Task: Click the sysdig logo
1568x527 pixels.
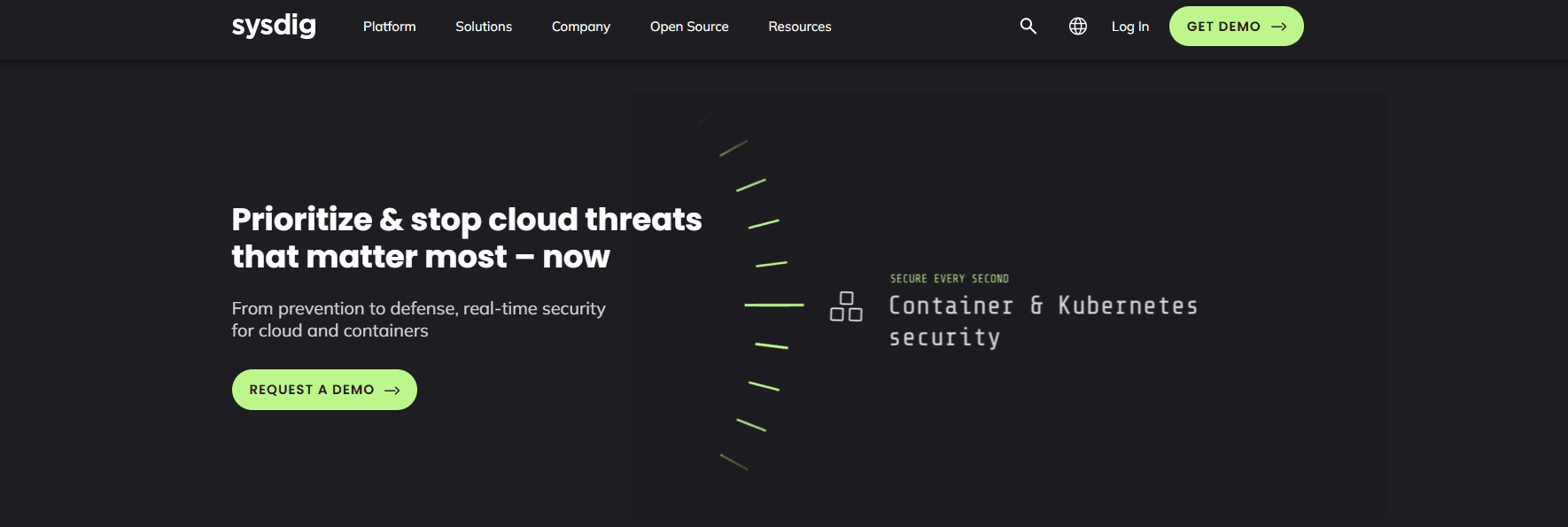Action: click(274, 26)
